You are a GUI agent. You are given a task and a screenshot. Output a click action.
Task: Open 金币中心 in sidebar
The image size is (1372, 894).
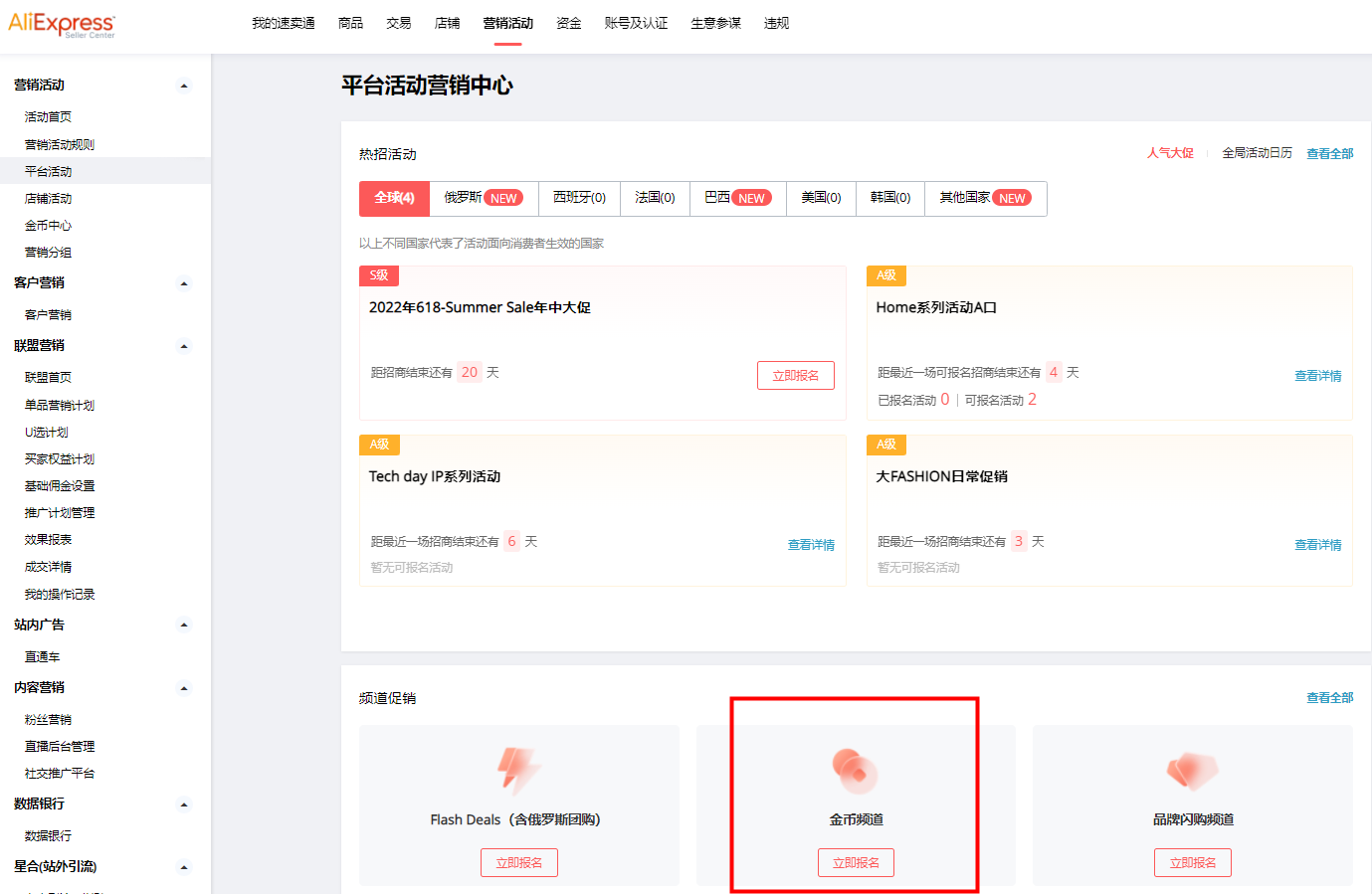click(x=48, y=226)
